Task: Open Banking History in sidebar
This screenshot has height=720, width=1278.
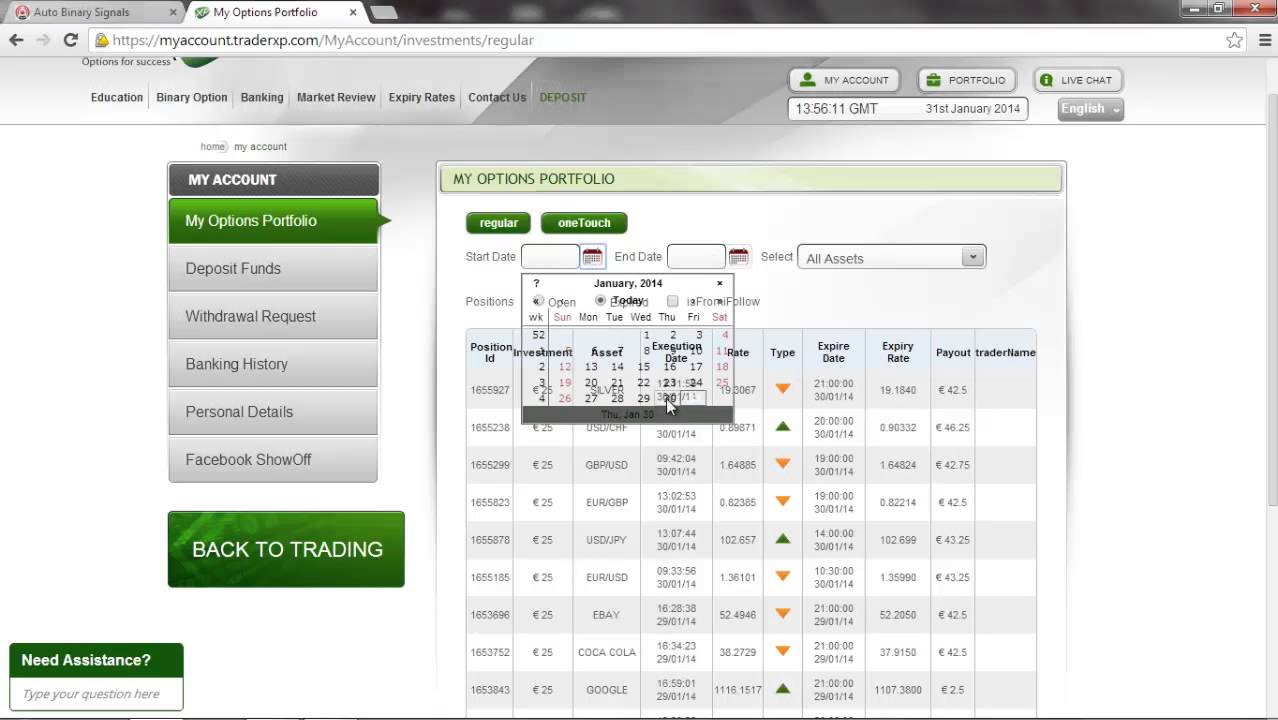Action: [x=274, y=364]
